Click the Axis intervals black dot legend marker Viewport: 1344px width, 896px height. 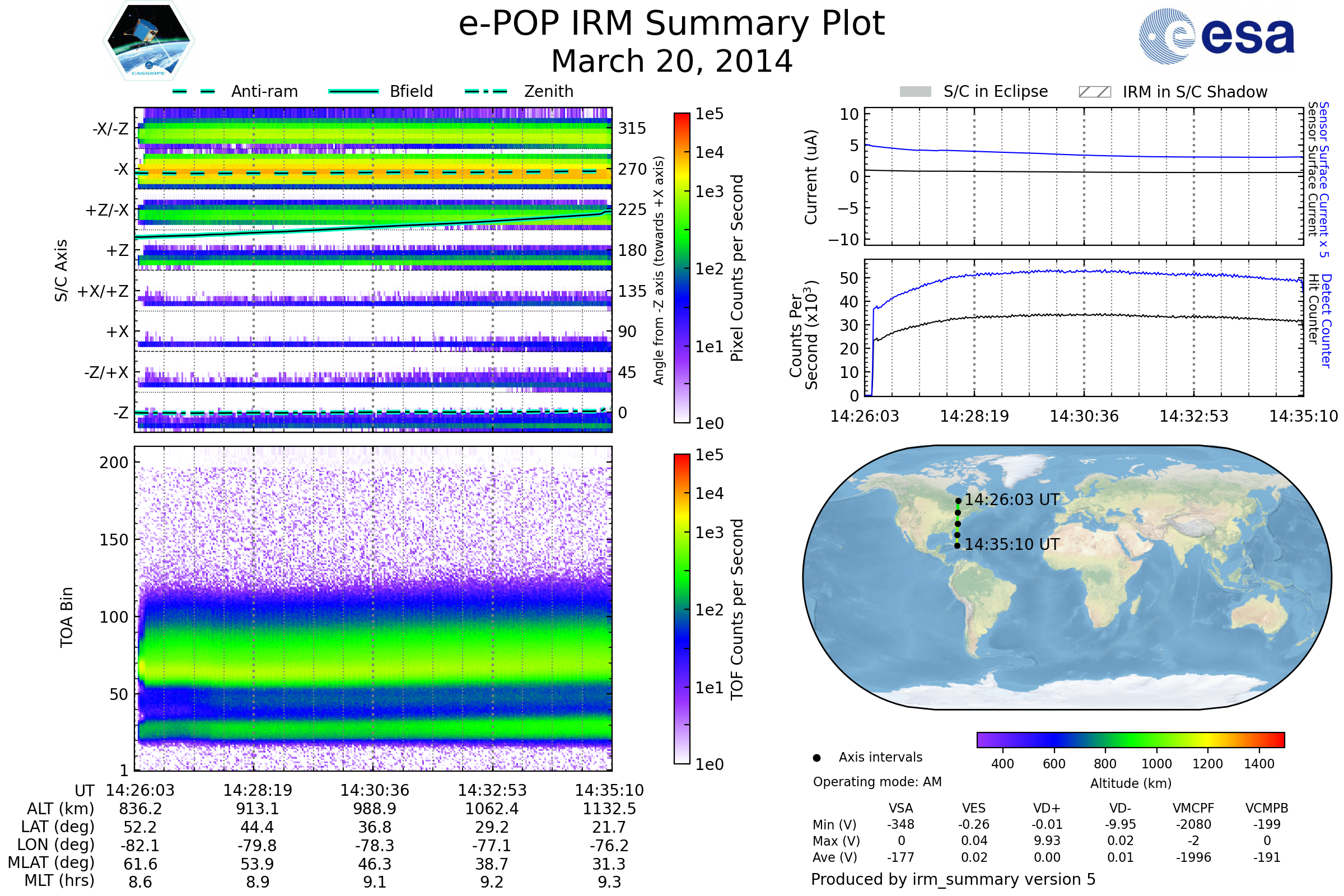[x=816, y=758]
